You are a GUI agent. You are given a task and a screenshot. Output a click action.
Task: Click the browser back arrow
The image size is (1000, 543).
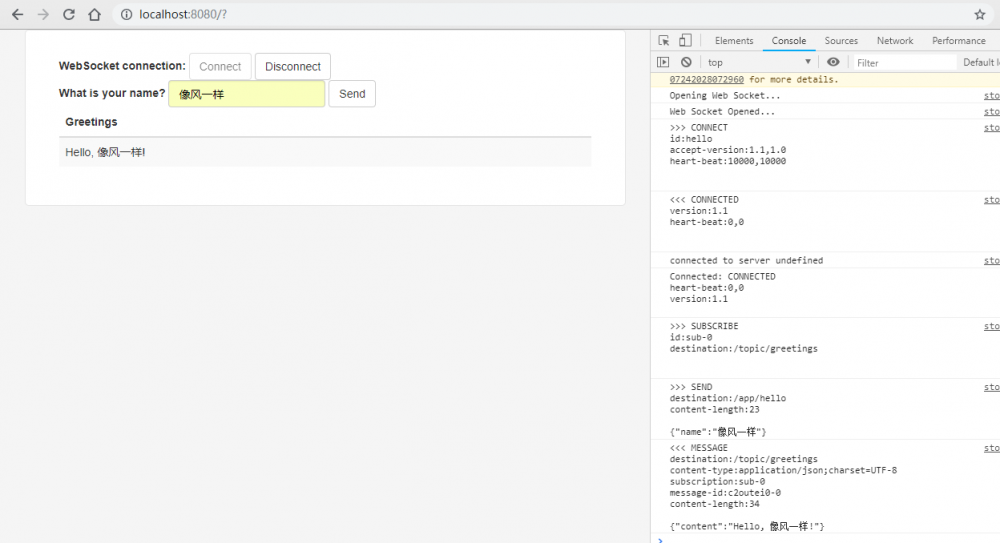click(x=17, y=15)
